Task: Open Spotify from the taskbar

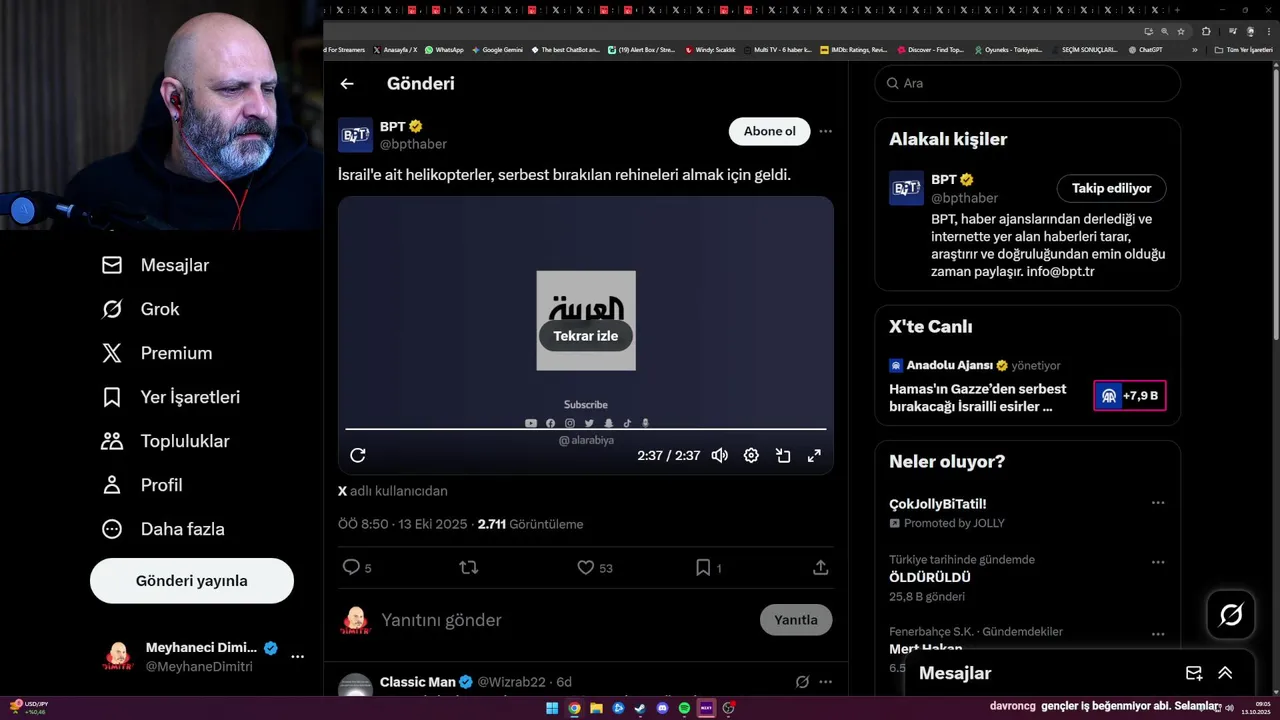Action: tap(684, 708)
